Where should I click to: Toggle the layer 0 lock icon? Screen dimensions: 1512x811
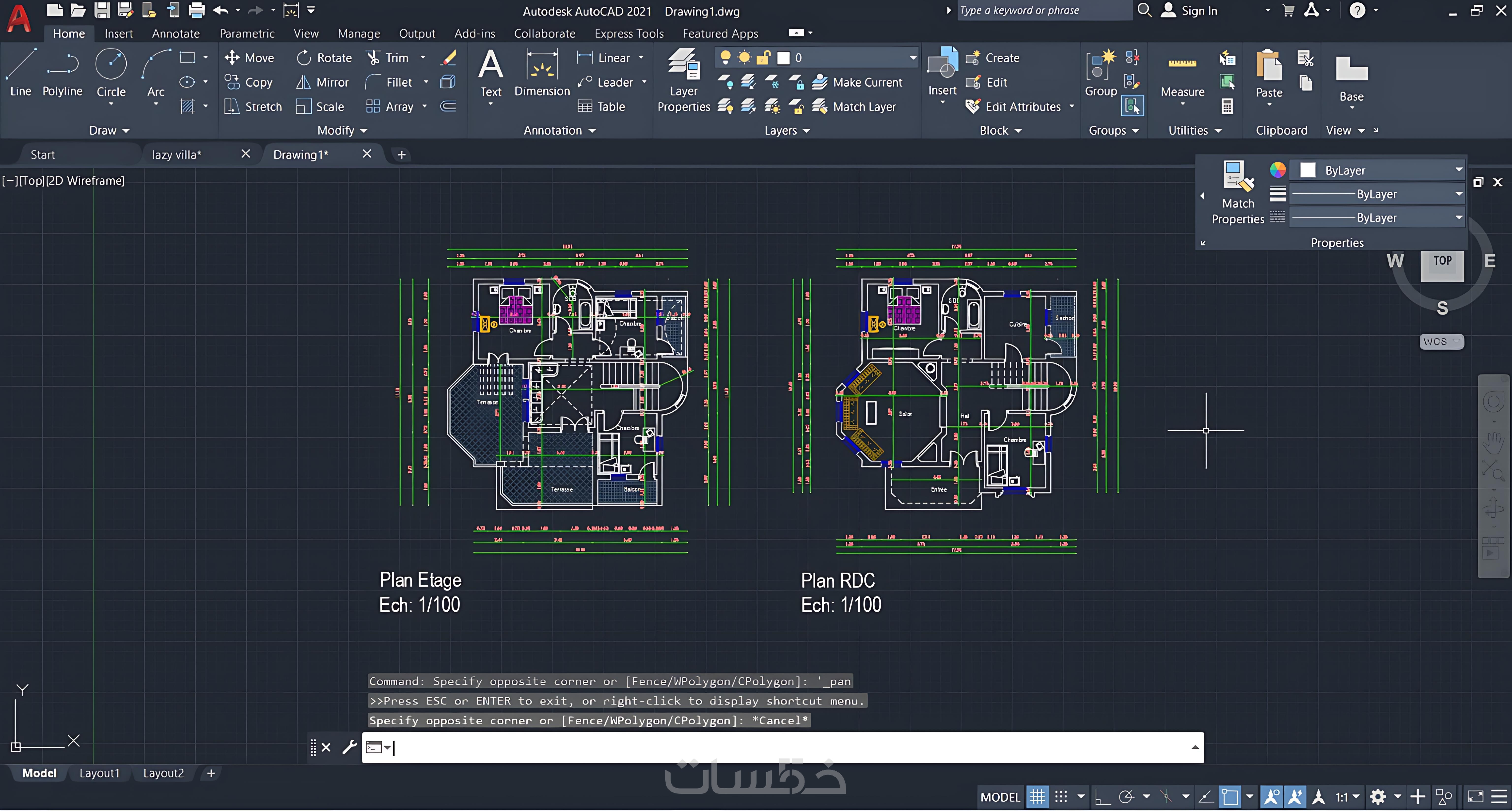click(x=763, y=58)
